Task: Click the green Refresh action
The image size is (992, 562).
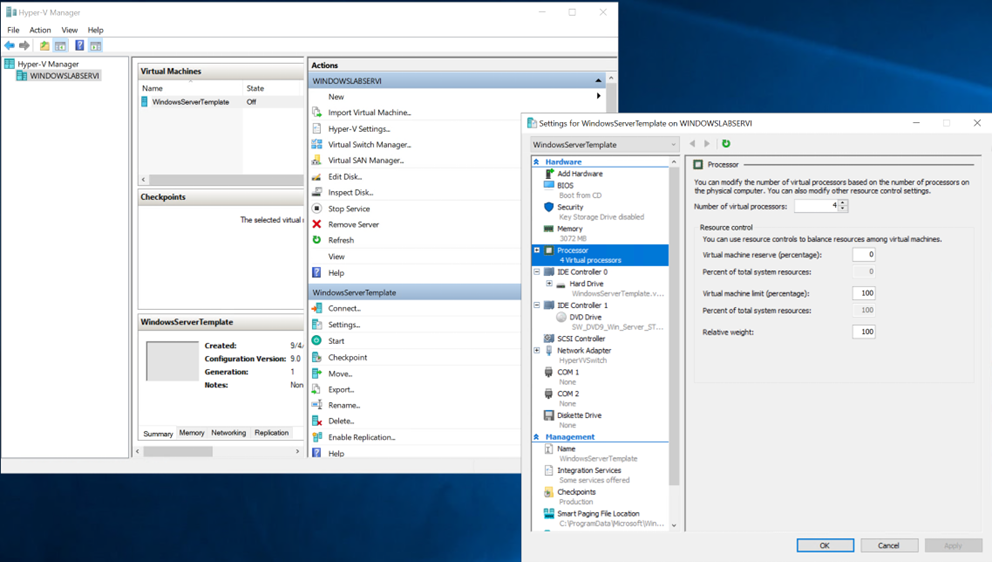Action: point(340,240)
